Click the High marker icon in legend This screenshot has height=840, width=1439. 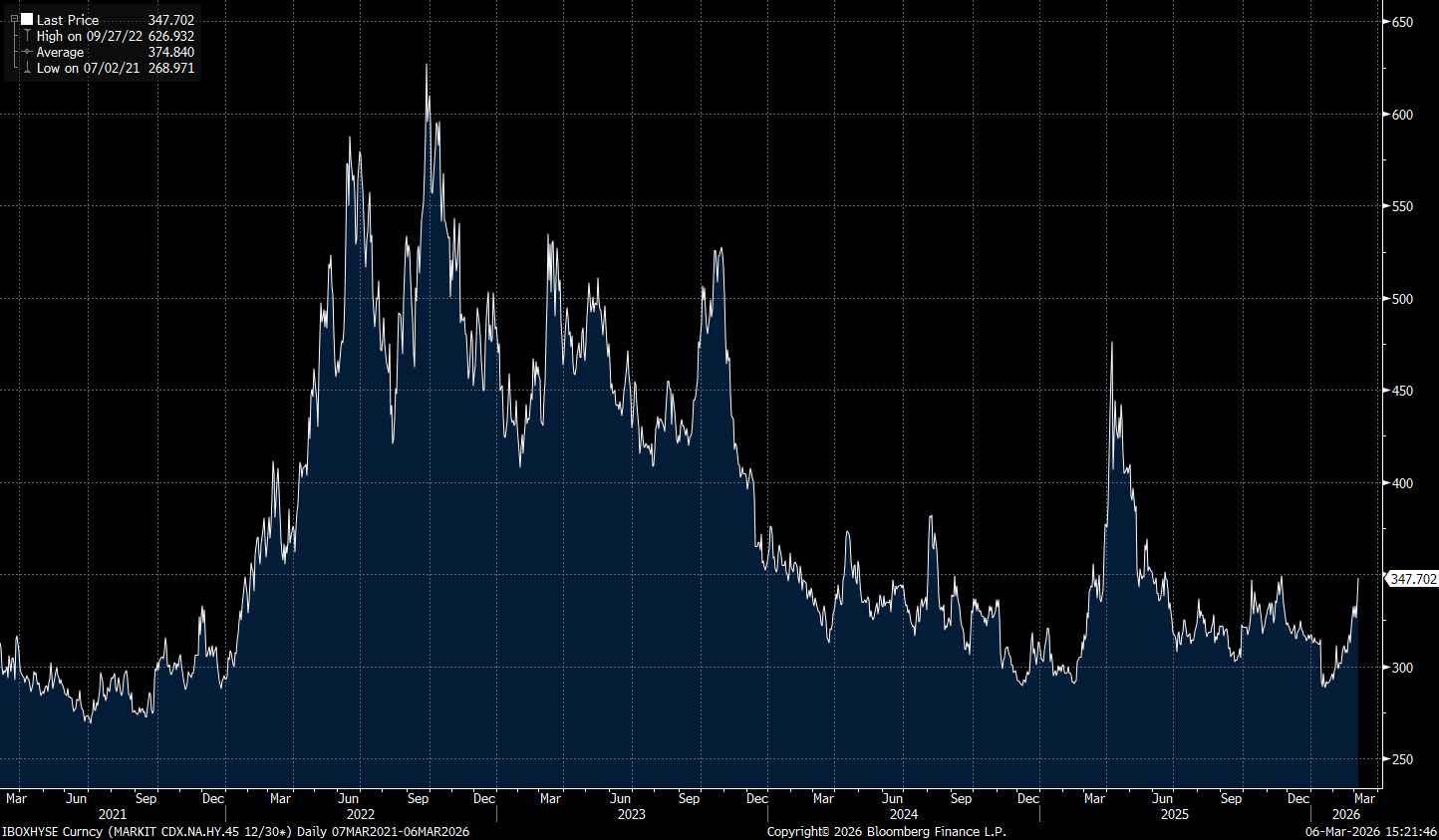(27, 36)
